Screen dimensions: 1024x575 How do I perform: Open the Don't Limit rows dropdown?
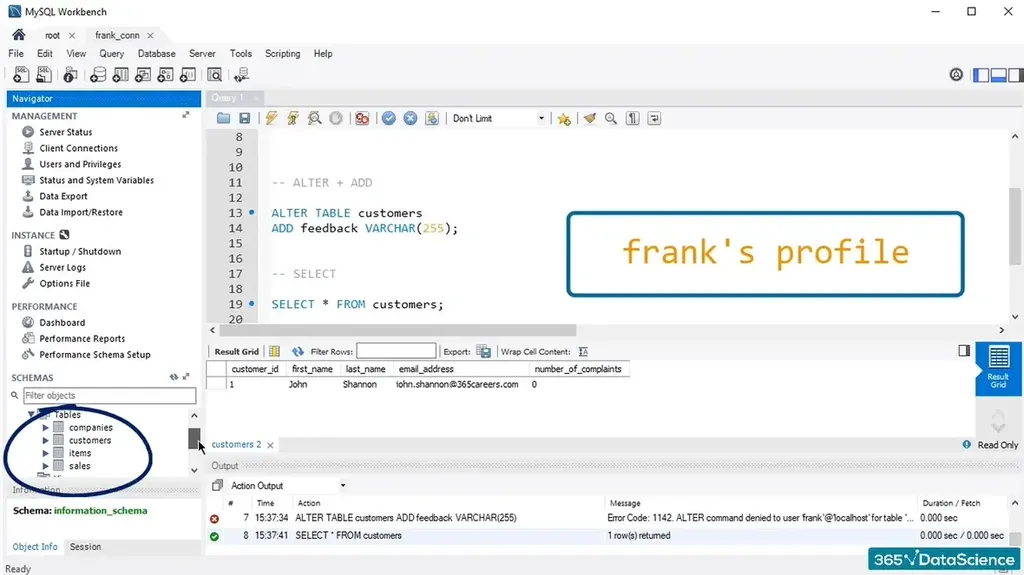[x=498, y=118]
